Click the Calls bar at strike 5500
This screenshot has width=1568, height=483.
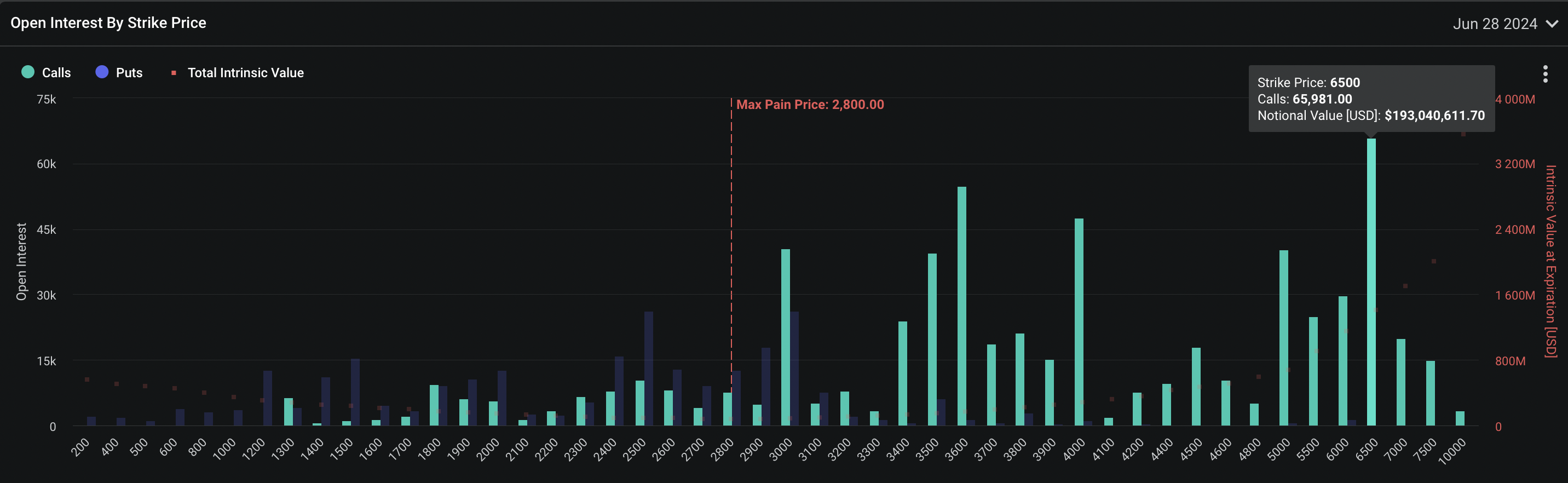[1313, 371]
